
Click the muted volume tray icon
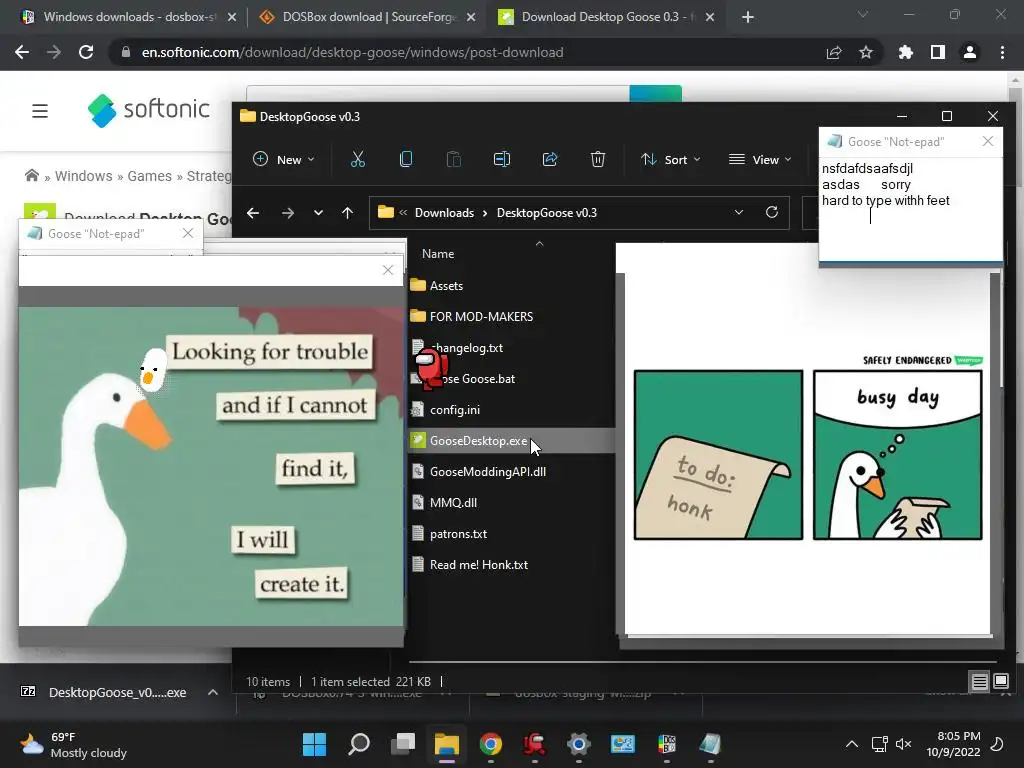tap(904, 744)
